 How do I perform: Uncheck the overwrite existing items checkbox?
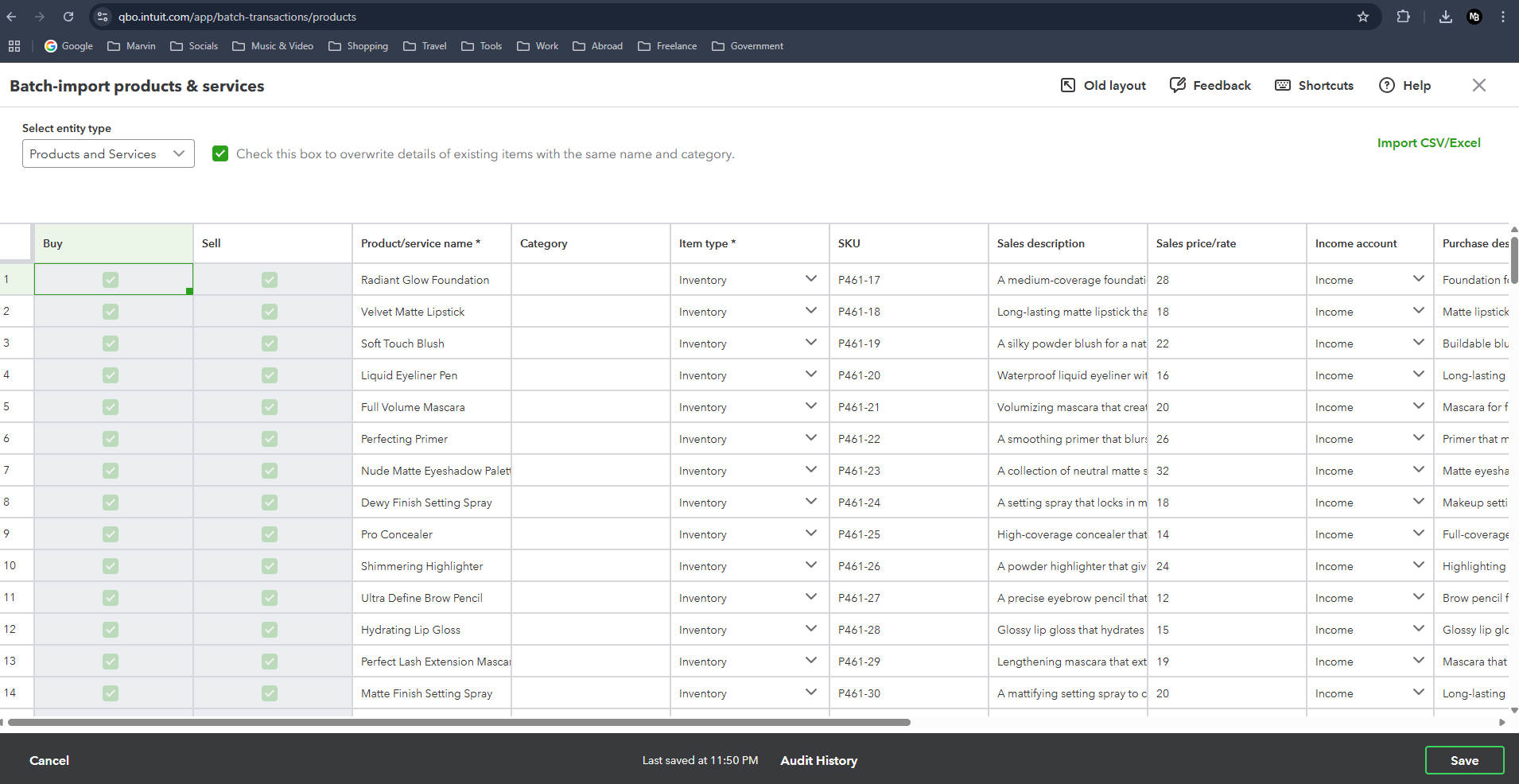coord(220,153)
